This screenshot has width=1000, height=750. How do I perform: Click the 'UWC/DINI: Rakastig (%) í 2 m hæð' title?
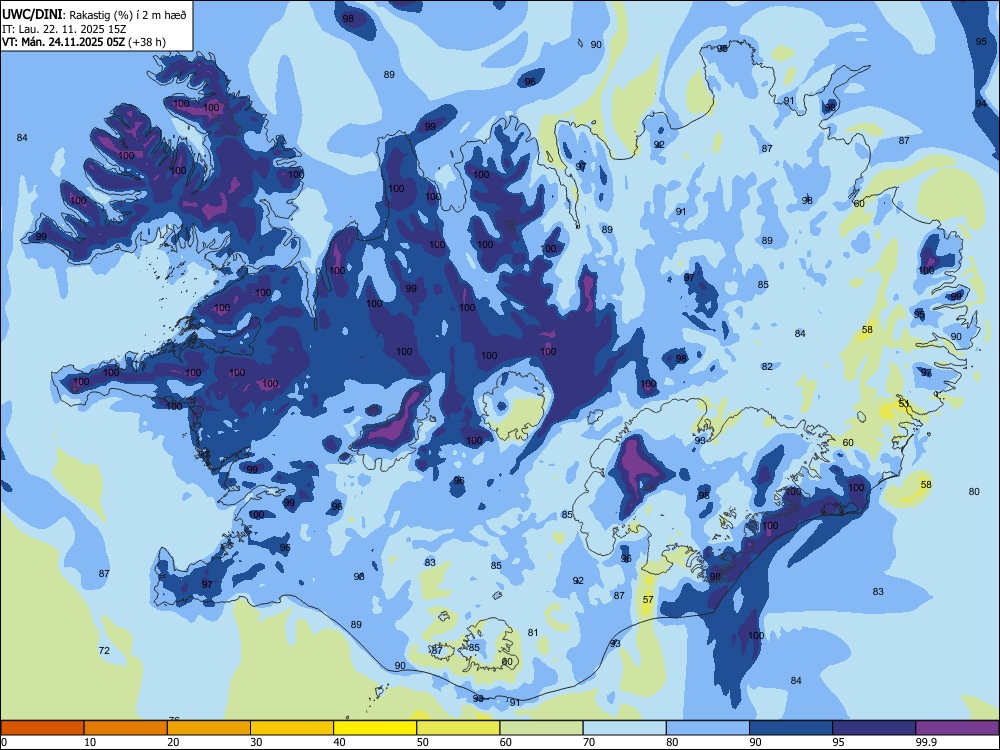point(94,15)
